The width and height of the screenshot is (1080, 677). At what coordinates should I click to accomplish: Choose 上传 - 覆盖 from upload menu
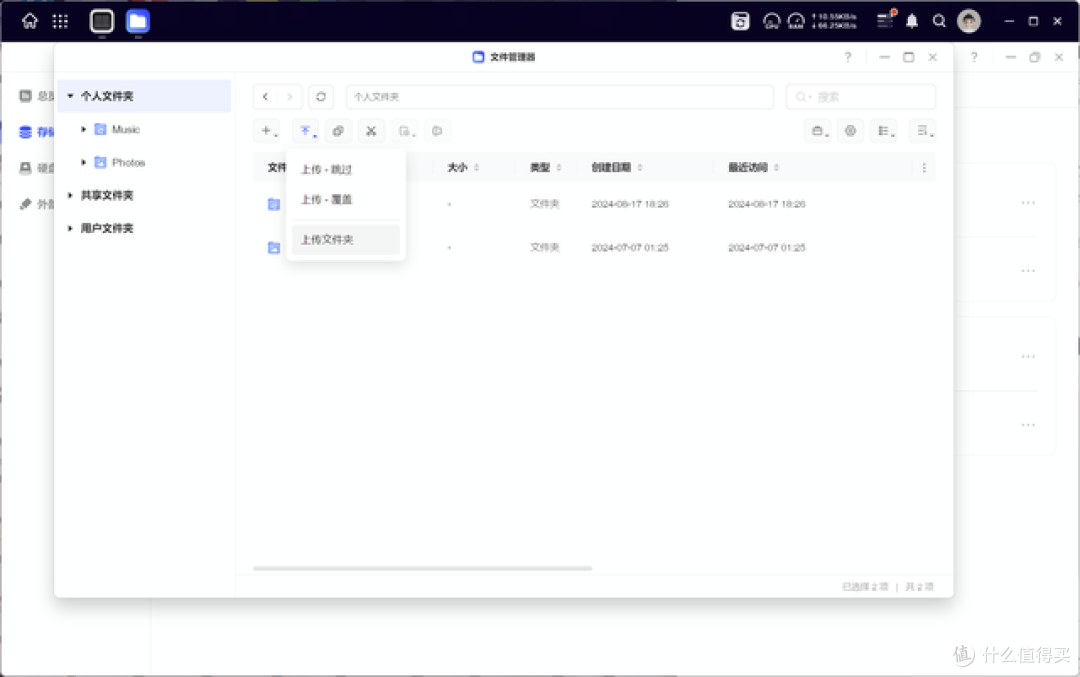point(346,200)
